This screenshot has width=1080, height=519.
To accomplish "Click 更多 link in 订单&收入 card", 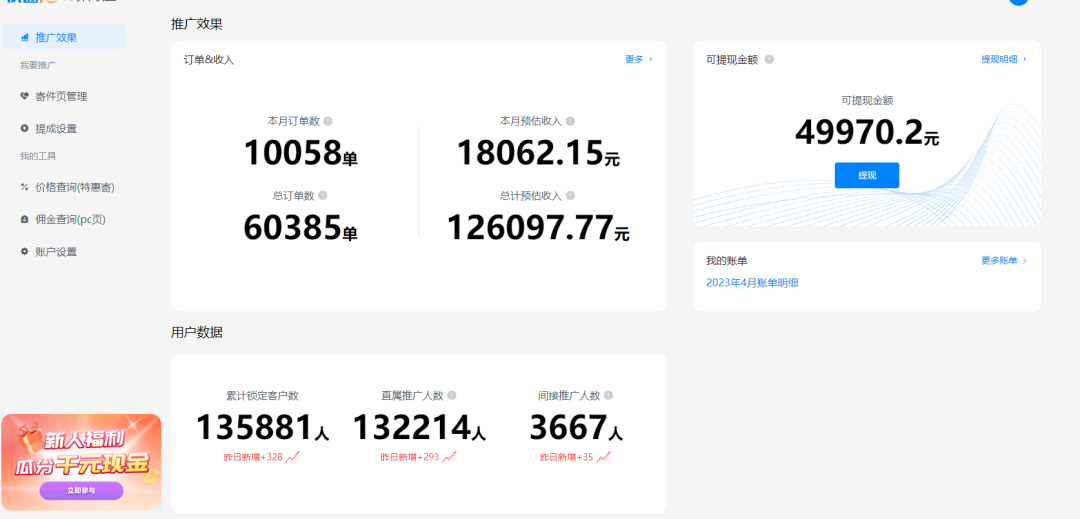I will [x=638, y=59].
